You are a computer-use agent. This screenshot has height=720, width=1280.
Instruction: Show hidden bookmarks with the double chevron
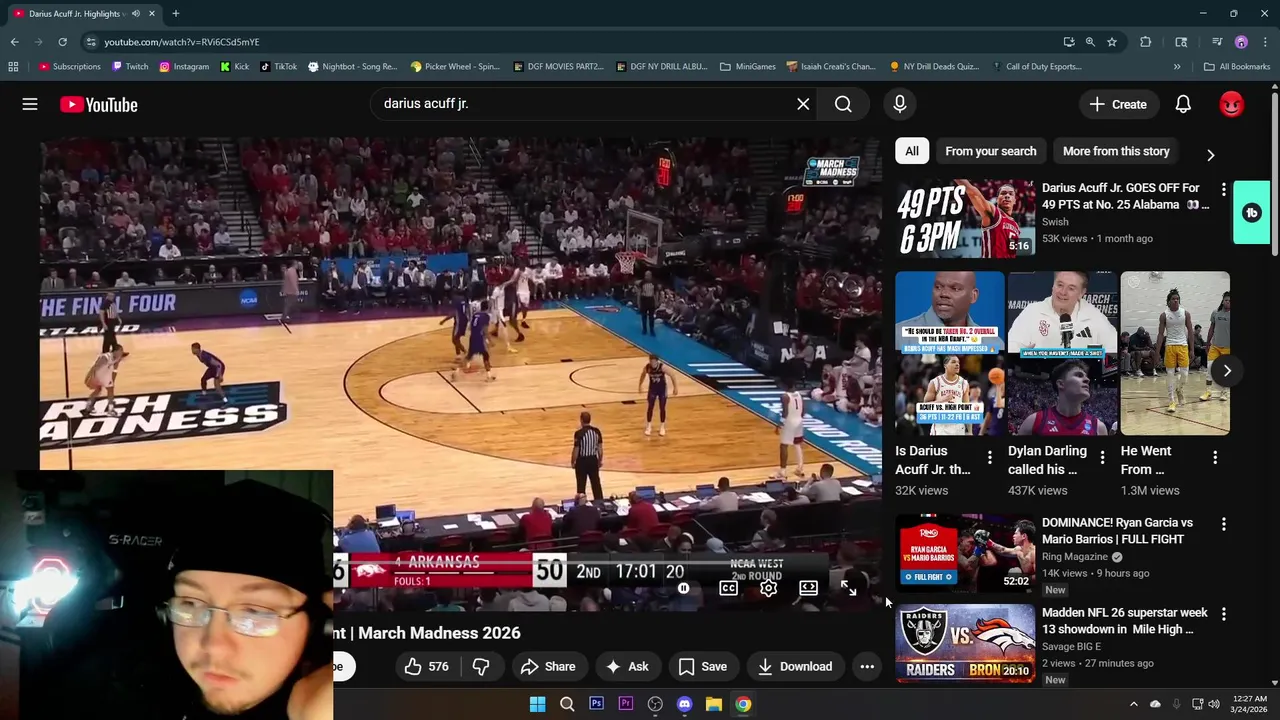pos(1177,67)
